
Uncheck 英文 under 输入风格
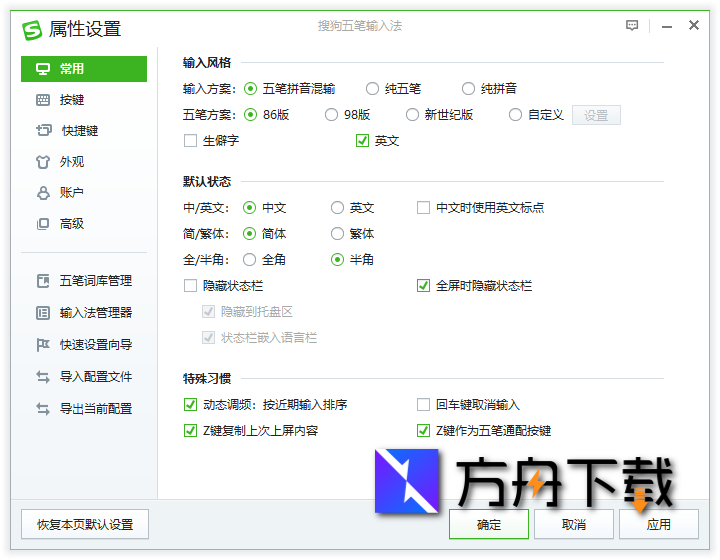[x=362, y=140]
